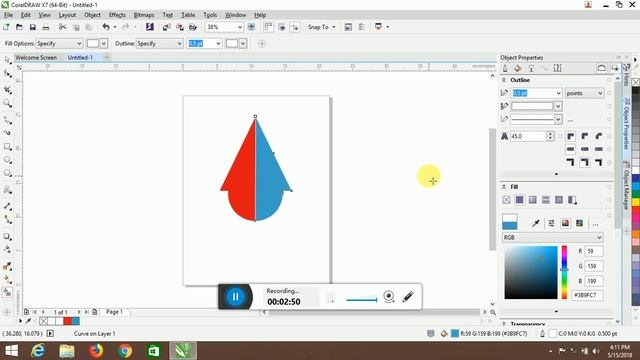Viewport: 640px width, 360px height.
Task: Switch to Untitled-1 document tab
Action: tap(80, 58)
